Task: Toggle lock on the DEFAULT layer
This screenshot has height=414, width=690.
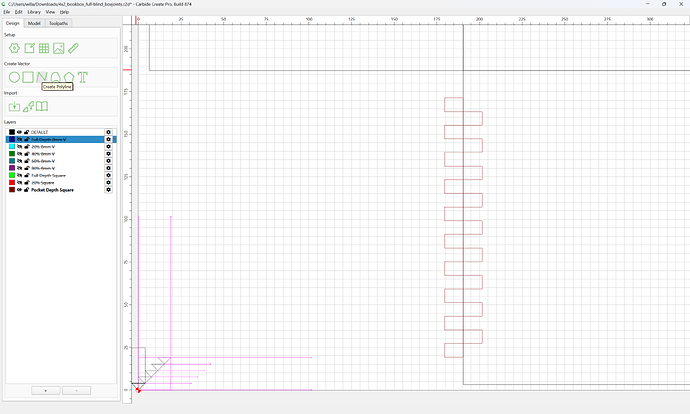Action: 26,132
